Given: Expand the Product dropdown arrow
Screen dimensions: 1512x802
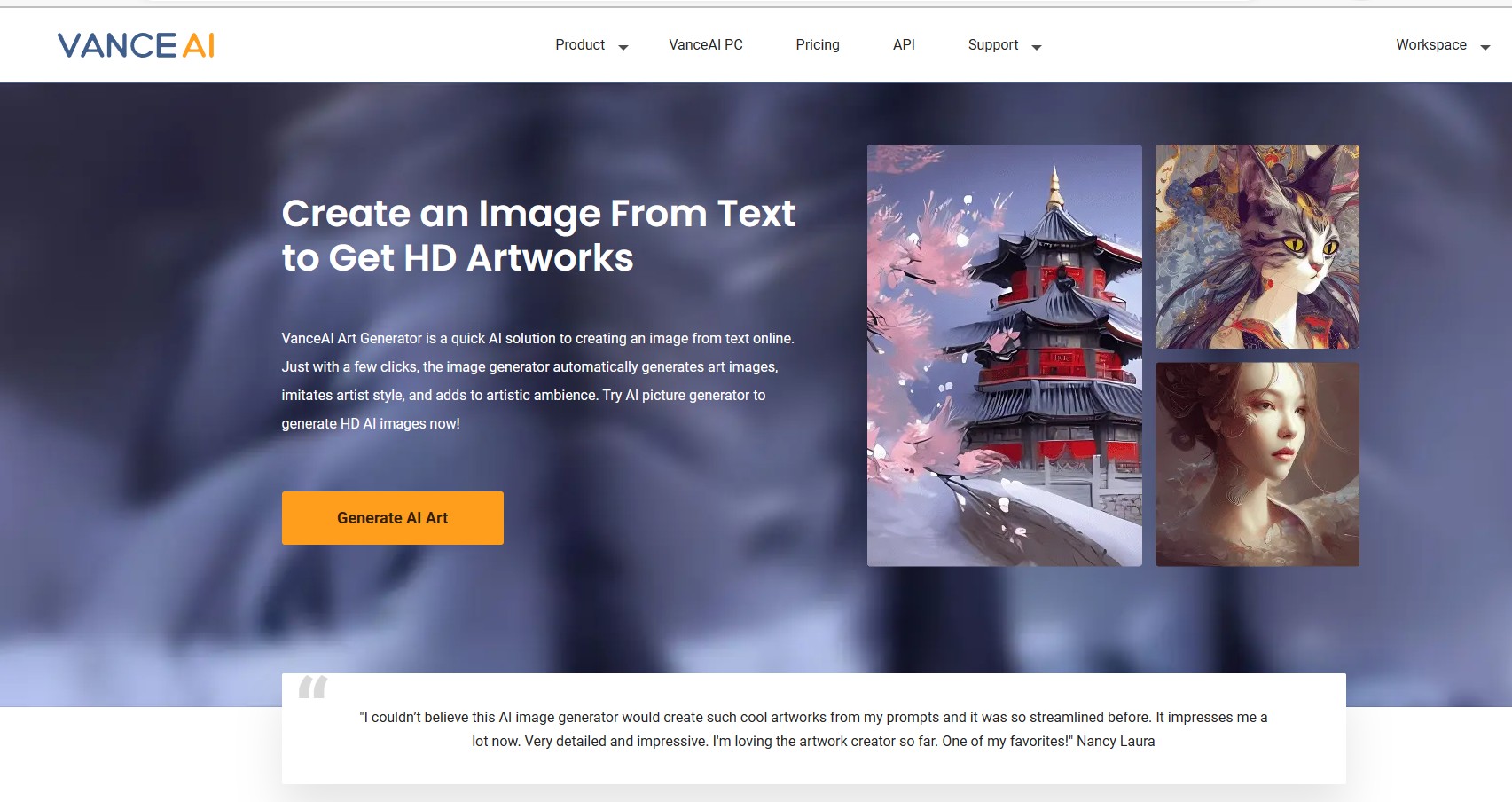Looking at the screenshot, I should [x=623, y=48].
